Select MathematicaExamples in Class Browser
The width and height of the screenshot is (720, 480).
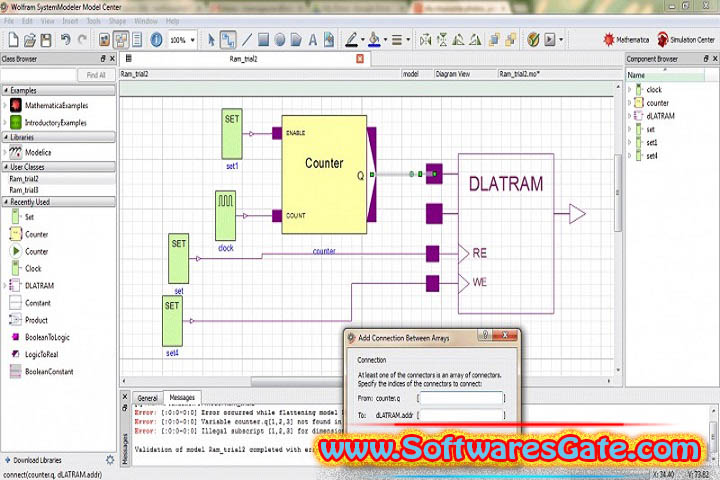(x=56, y=106)
